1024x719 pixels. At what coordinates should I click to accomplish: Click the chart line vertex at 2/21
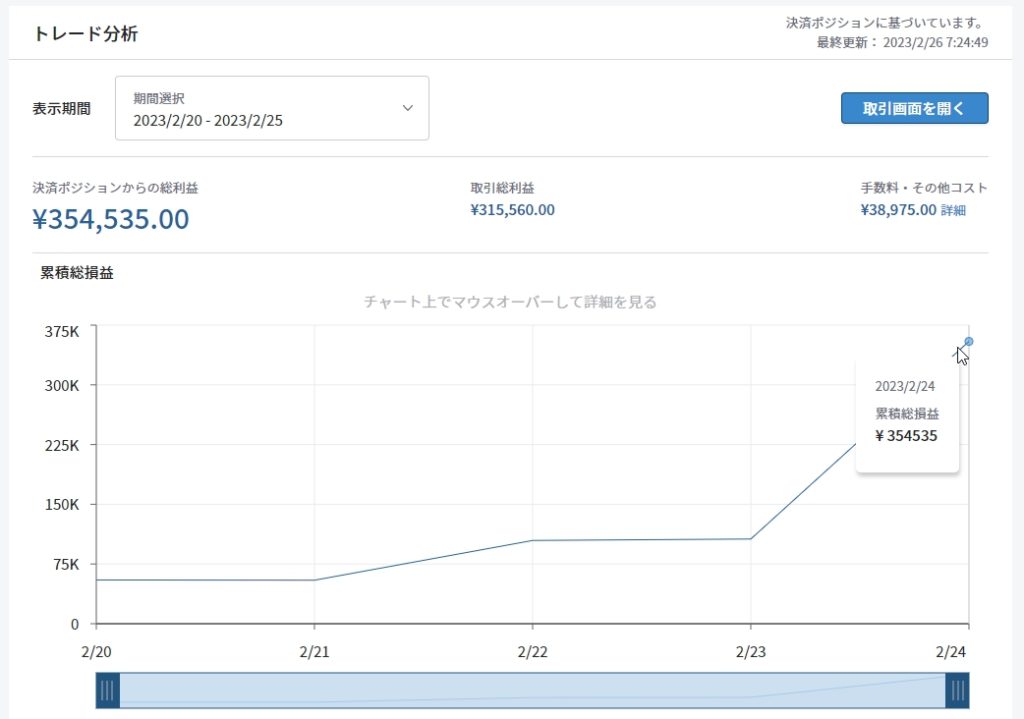click(314, 580)
